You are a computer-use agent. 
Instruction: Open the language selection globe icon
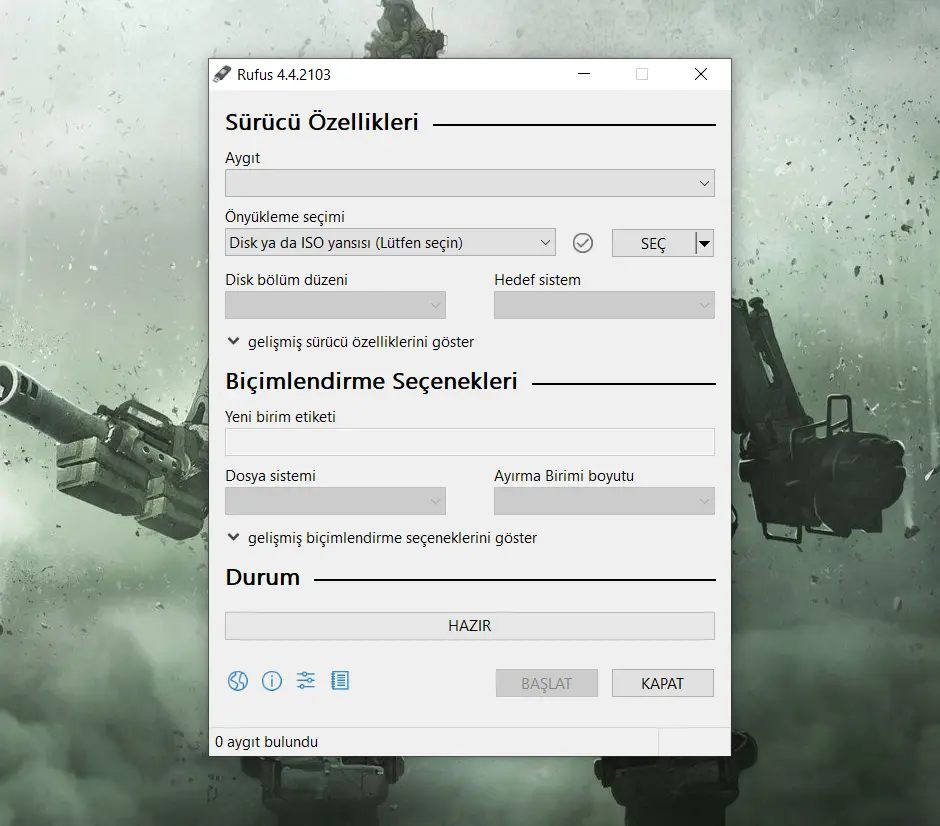237,681
